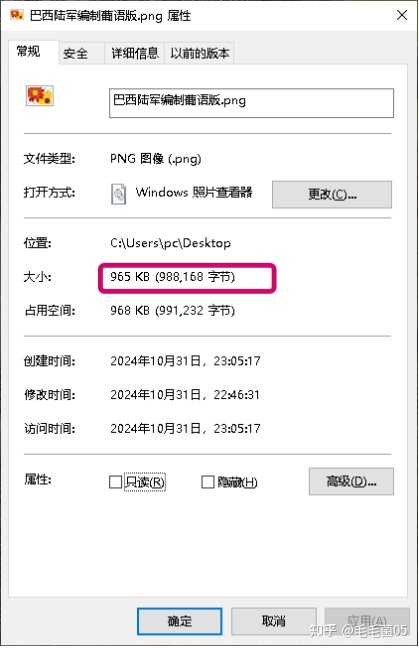
Task: Click the filename text field
Action: [251, 103]
